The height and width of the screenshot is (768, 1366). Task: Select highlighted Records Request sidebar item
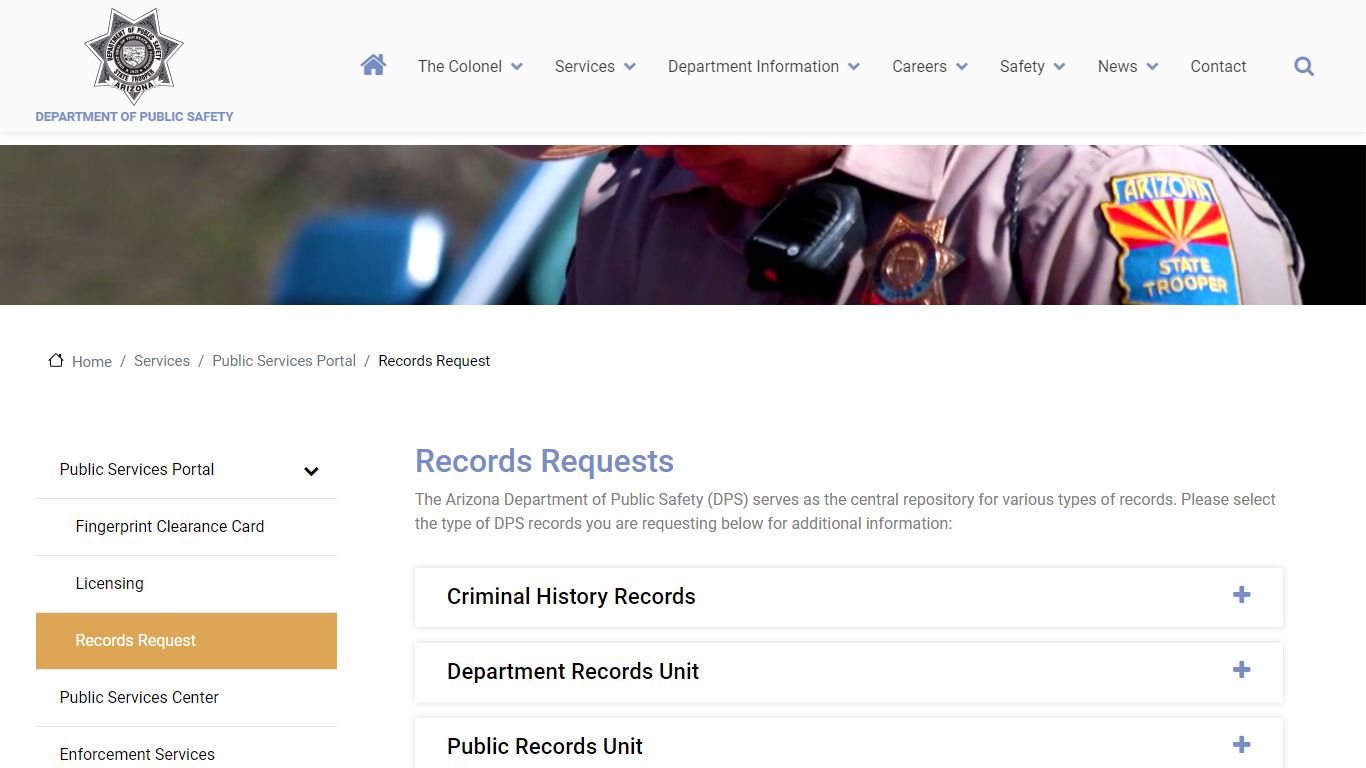[186, 641]
